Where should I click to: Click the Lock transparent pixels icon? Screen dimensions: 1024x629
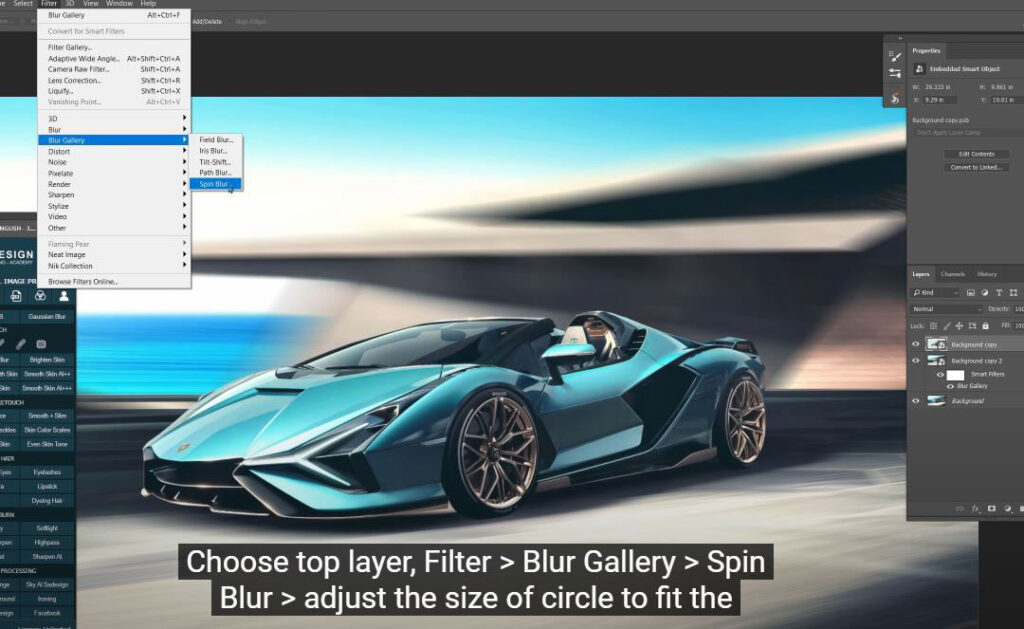(932, 326)
